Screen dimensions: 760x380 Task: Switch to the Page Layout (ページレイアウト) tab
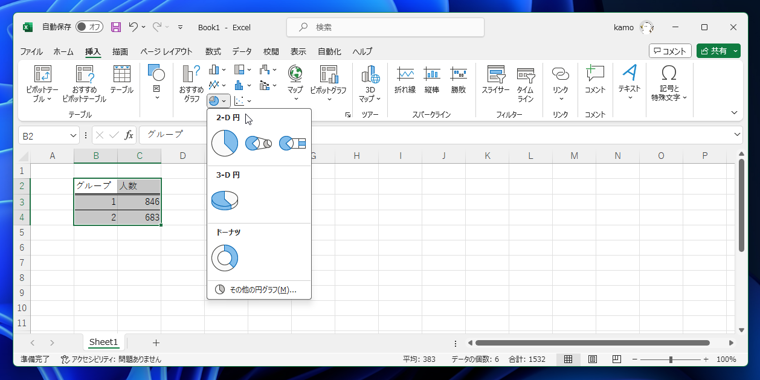click(166, 51)
